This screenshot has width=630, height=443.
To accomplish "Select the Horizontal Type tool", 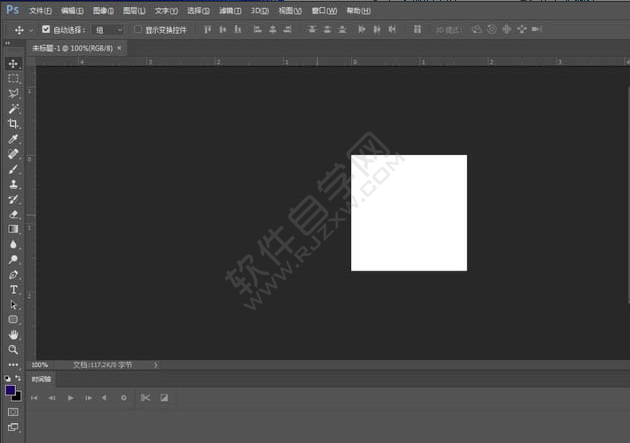I will 13,290.
